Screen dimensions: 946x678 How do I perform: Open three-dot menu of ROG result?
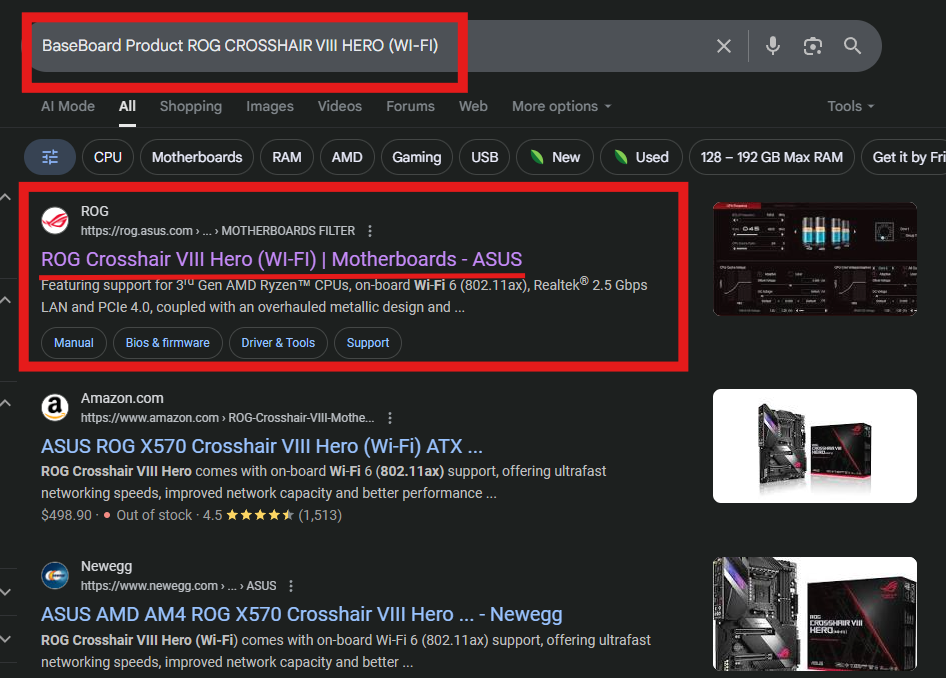[370, 231]
